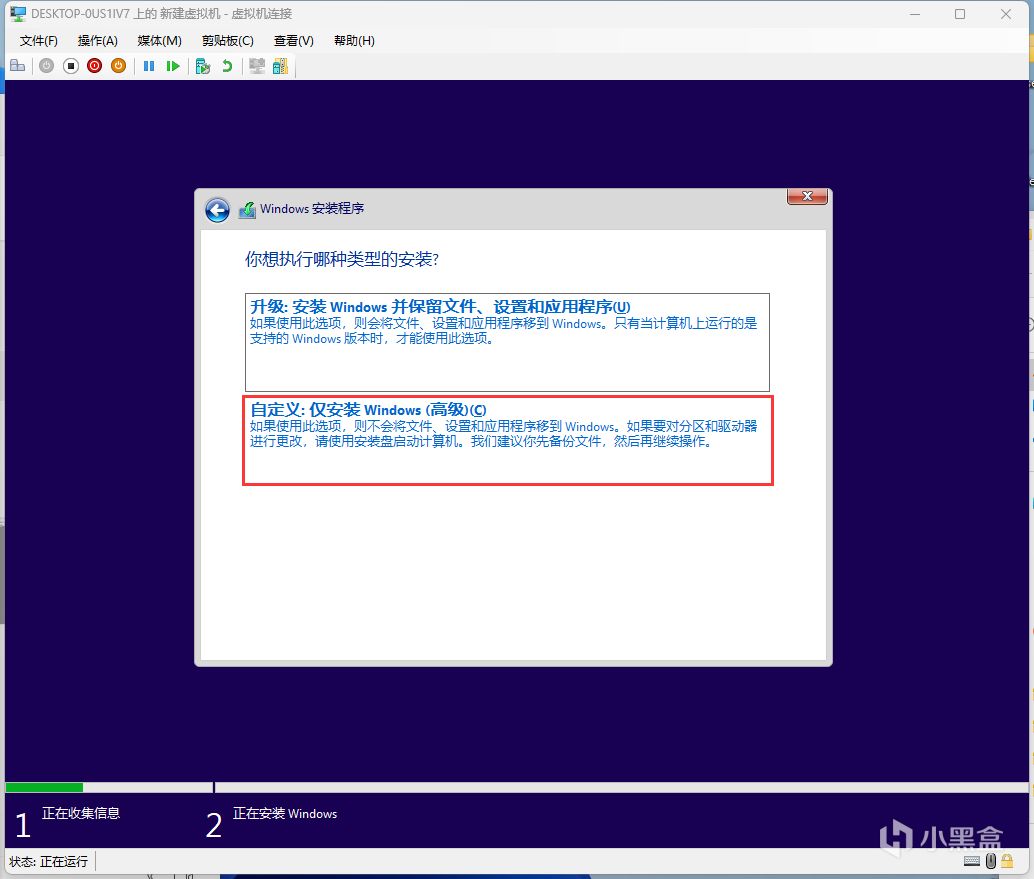Click the green Reset play icon

[173, 66]
